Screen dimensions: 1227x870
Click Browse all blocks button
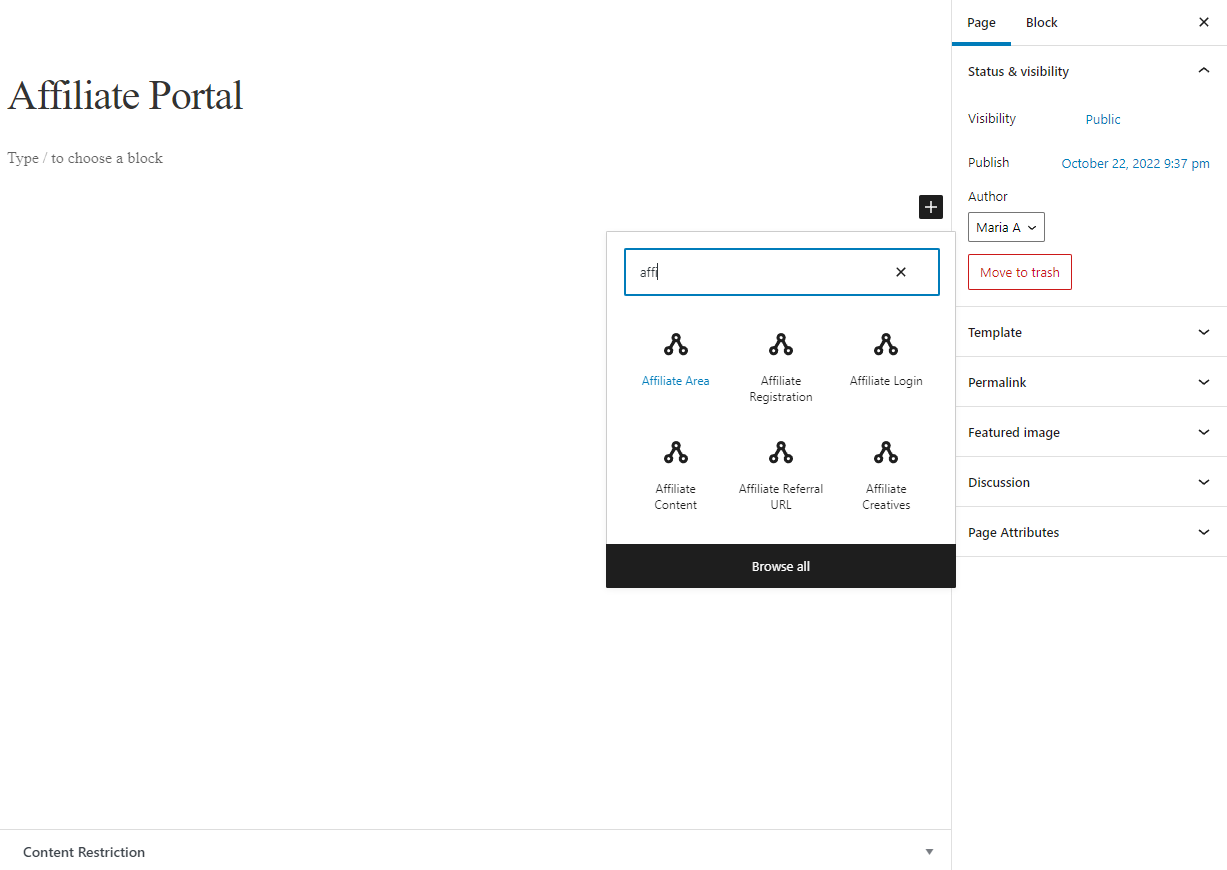pos(781,566)
